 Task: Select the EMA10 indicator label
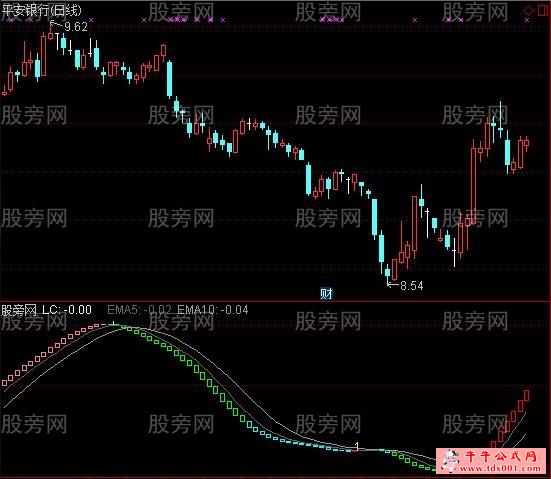213,310
